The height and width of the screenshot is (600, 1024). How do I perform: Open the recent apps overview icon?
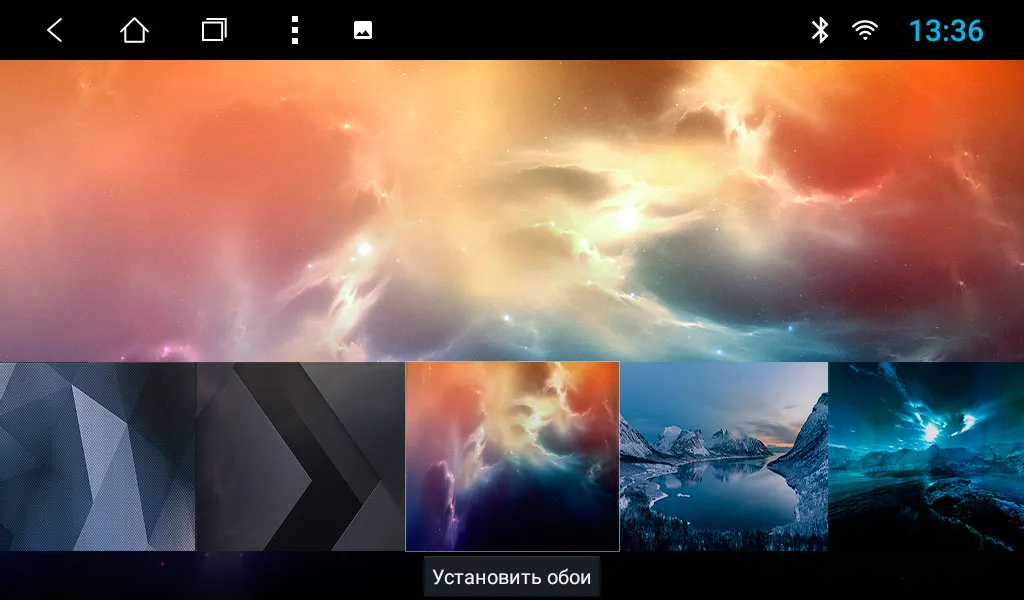pos(214,31)
